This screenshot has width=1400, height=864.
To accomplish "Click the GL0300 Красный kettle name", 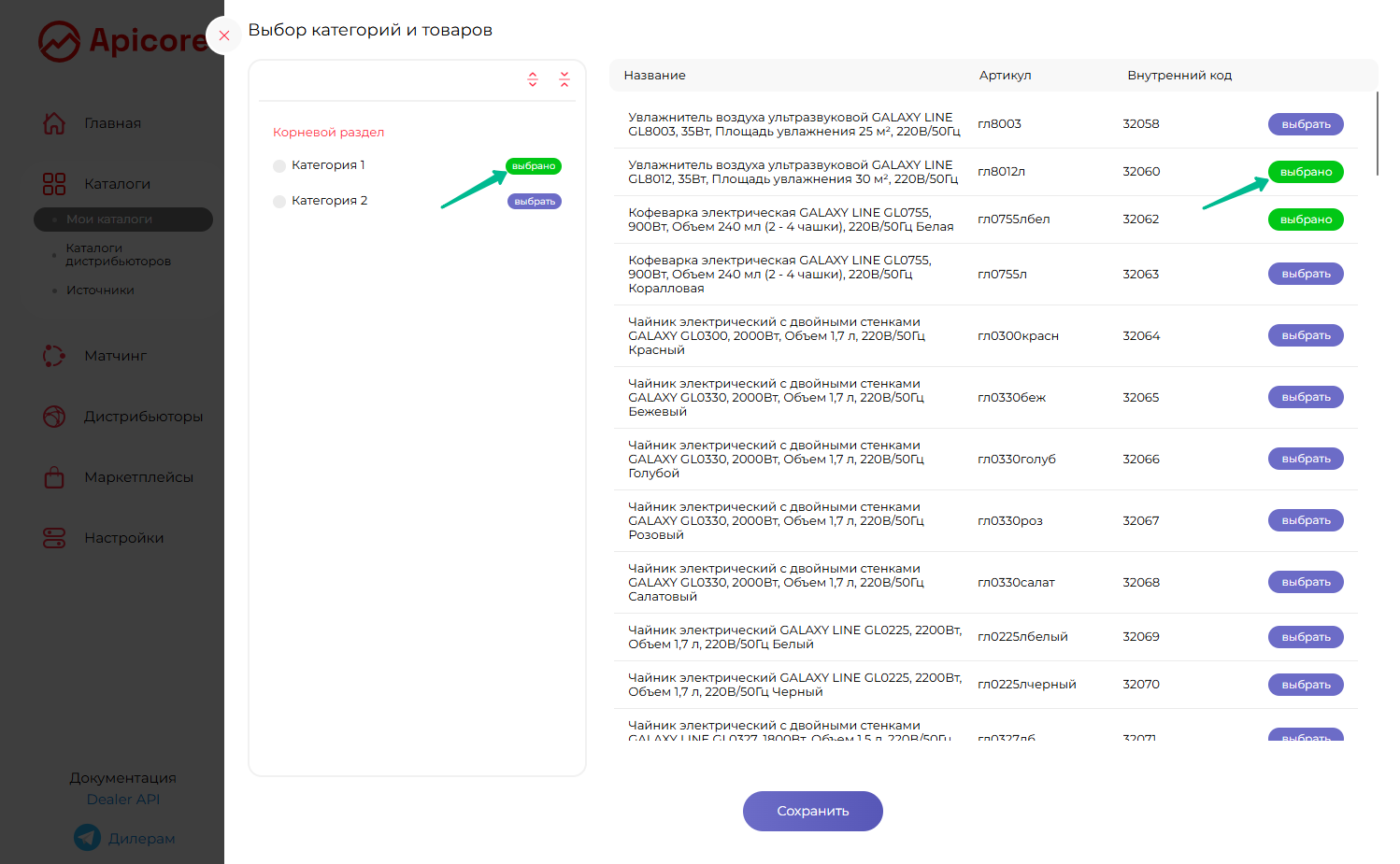I will click(x=777, y=336).
